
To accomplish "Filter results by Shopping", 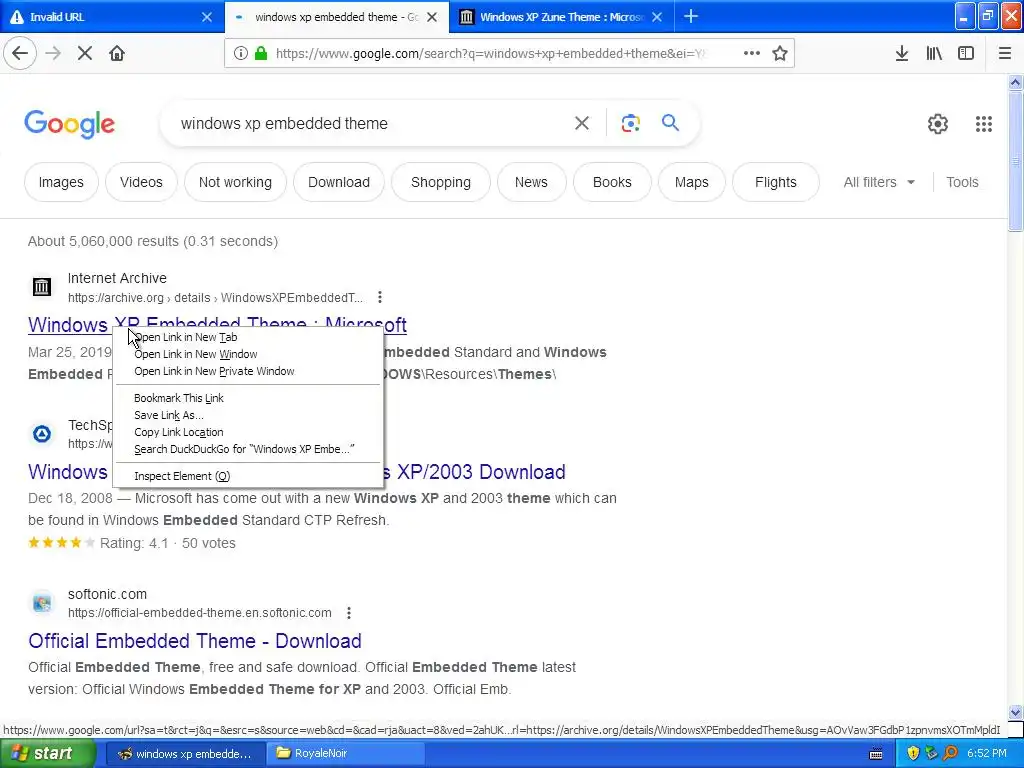I will point(441,182).
